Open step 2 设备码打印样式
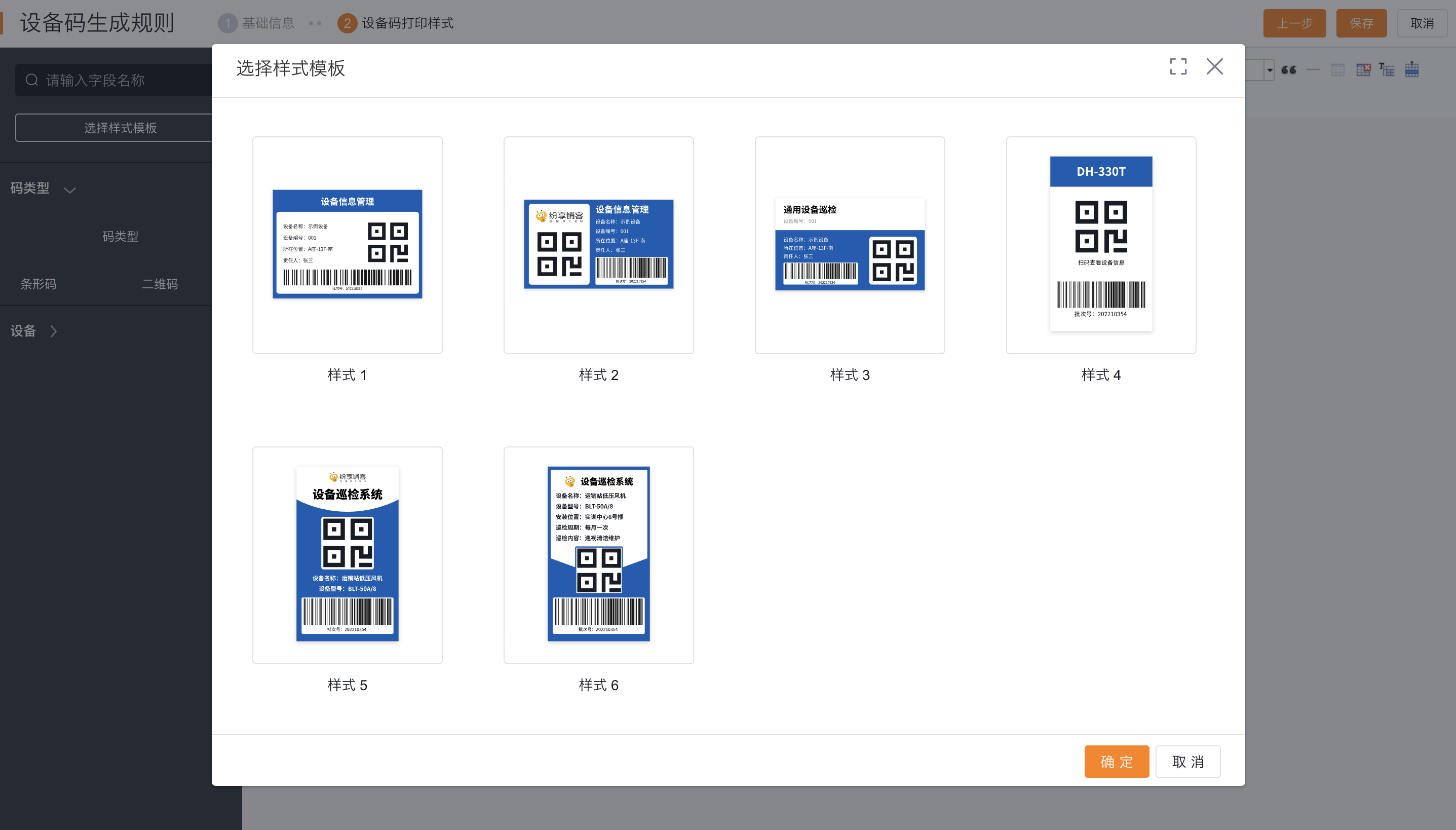This screenshot has width=1456, height=830. 396,23
